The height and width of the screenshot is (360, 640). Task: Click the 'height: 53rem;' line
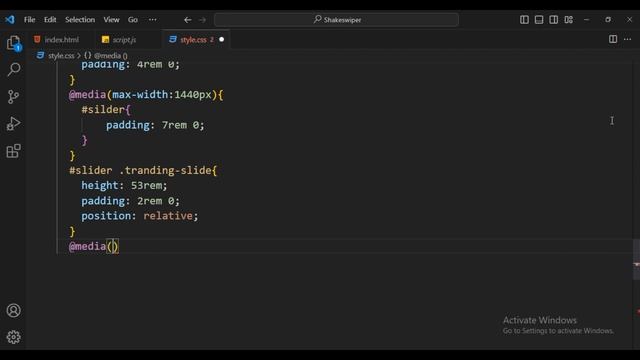(124, 185)
